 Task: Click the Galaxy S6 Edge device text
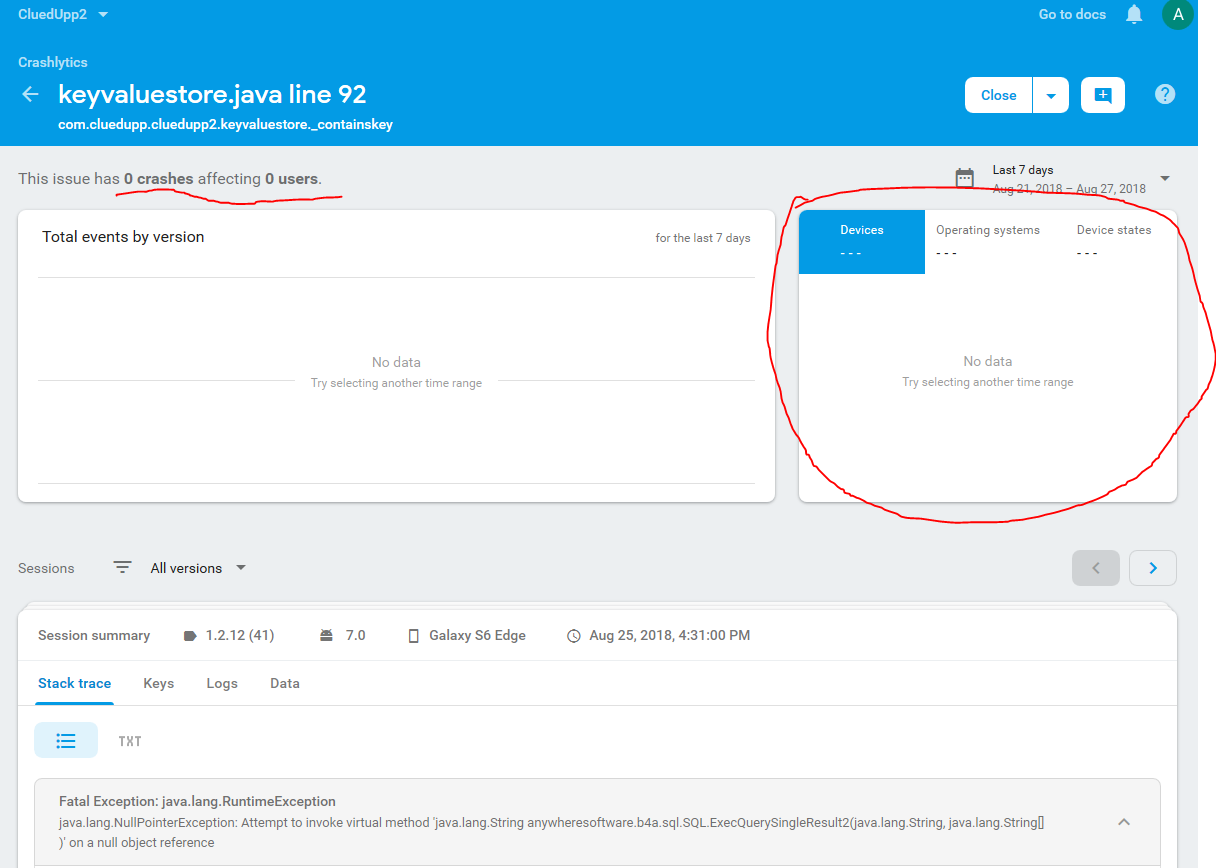click(x=477, y=636)
